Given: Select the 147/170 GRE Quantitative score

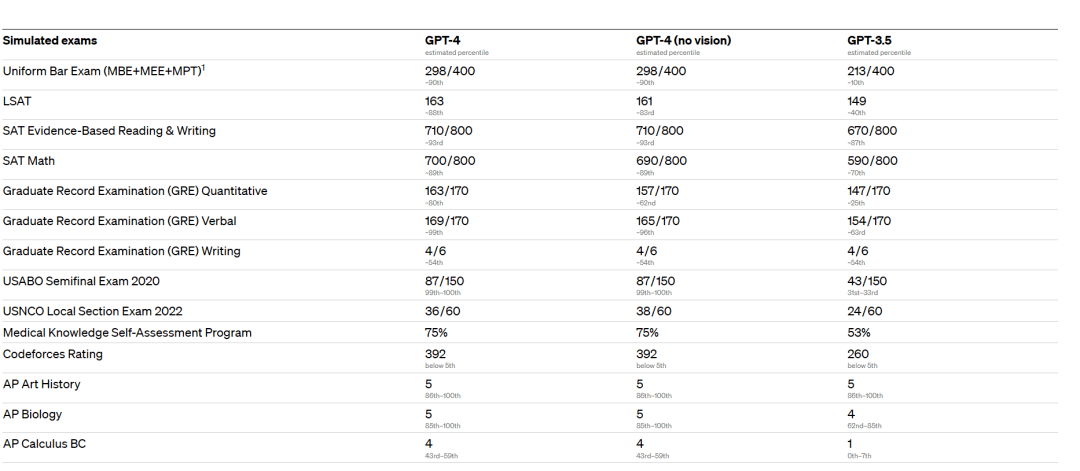Looking at the screenshot, I should 869,191.
